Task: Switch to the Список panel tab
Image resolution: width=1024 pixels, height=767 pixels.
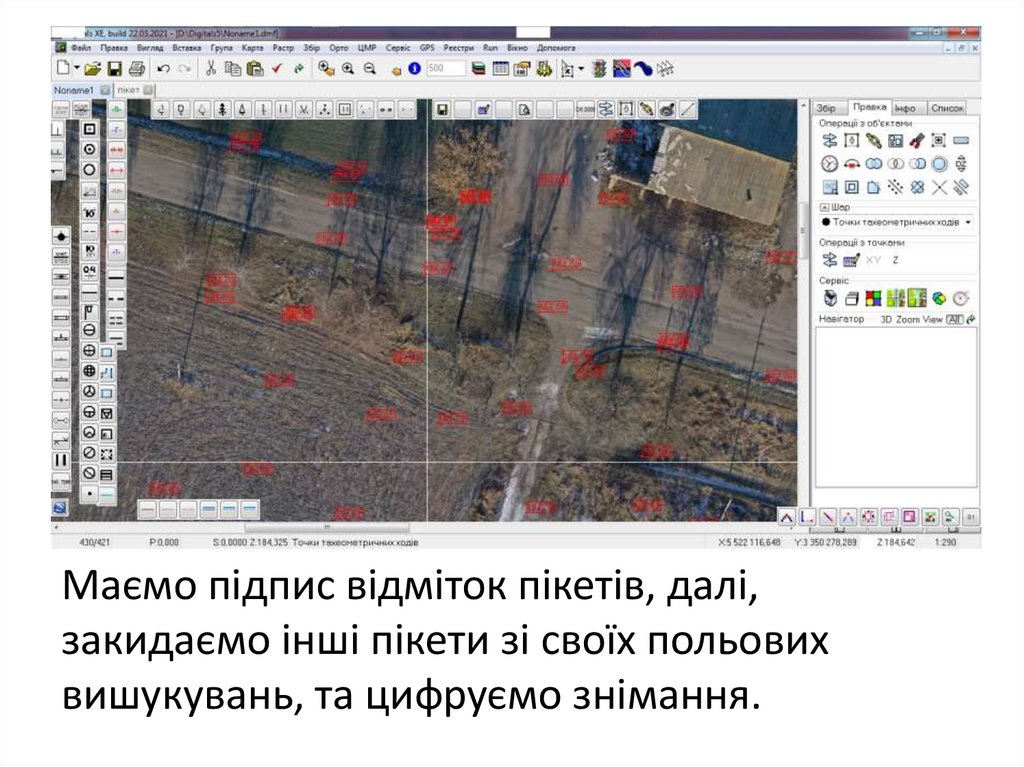Action: click(x=947, y=108)
